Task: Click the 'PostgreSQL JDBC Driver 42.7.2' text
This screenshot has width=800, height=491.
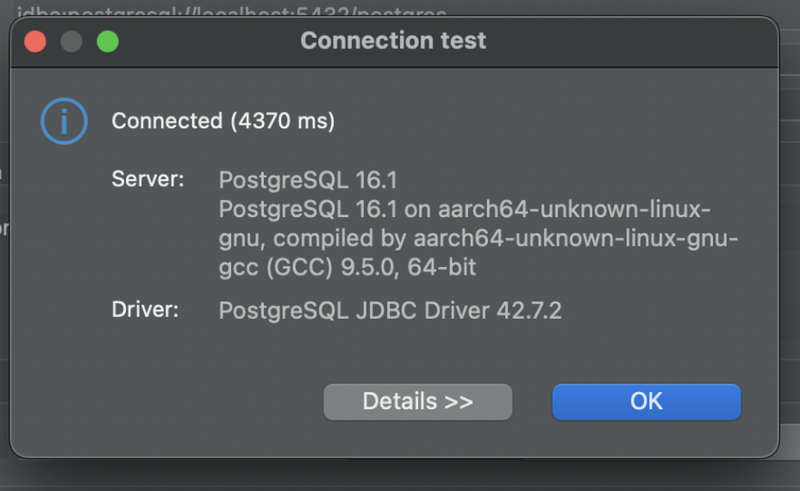Action: coord(390,310)
